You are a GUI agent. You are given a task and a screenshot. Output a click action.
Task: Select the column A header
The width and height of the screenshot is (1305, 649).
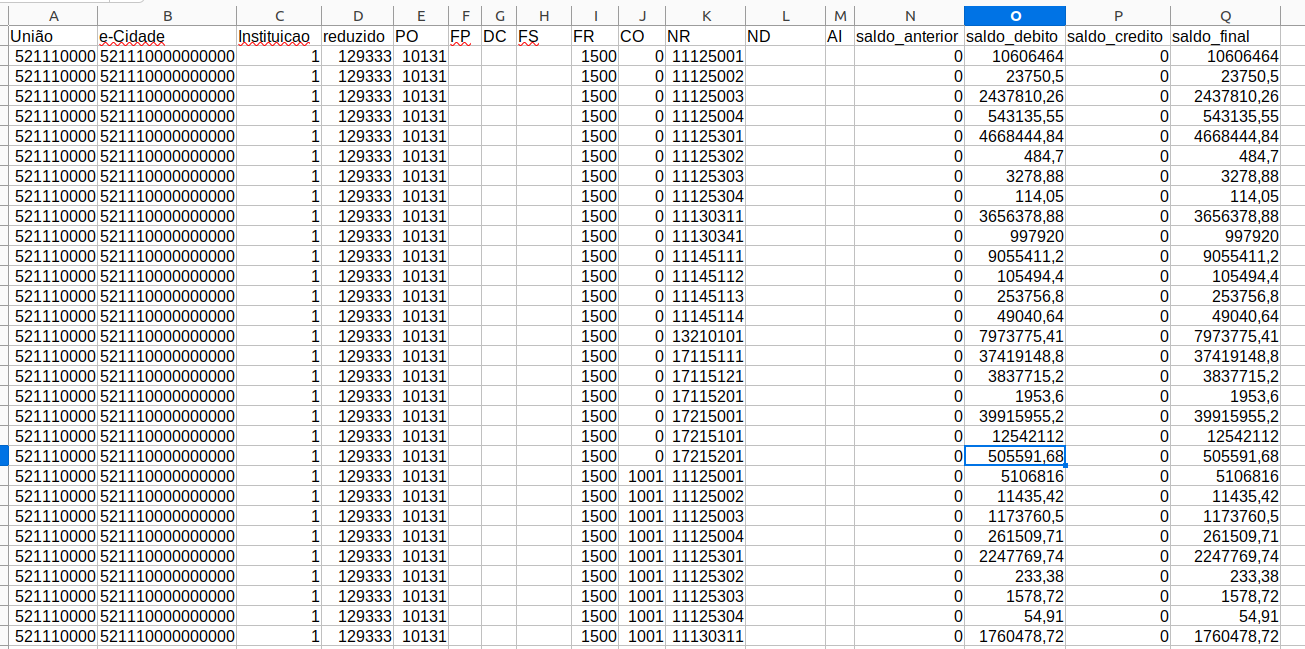point(52,16)
